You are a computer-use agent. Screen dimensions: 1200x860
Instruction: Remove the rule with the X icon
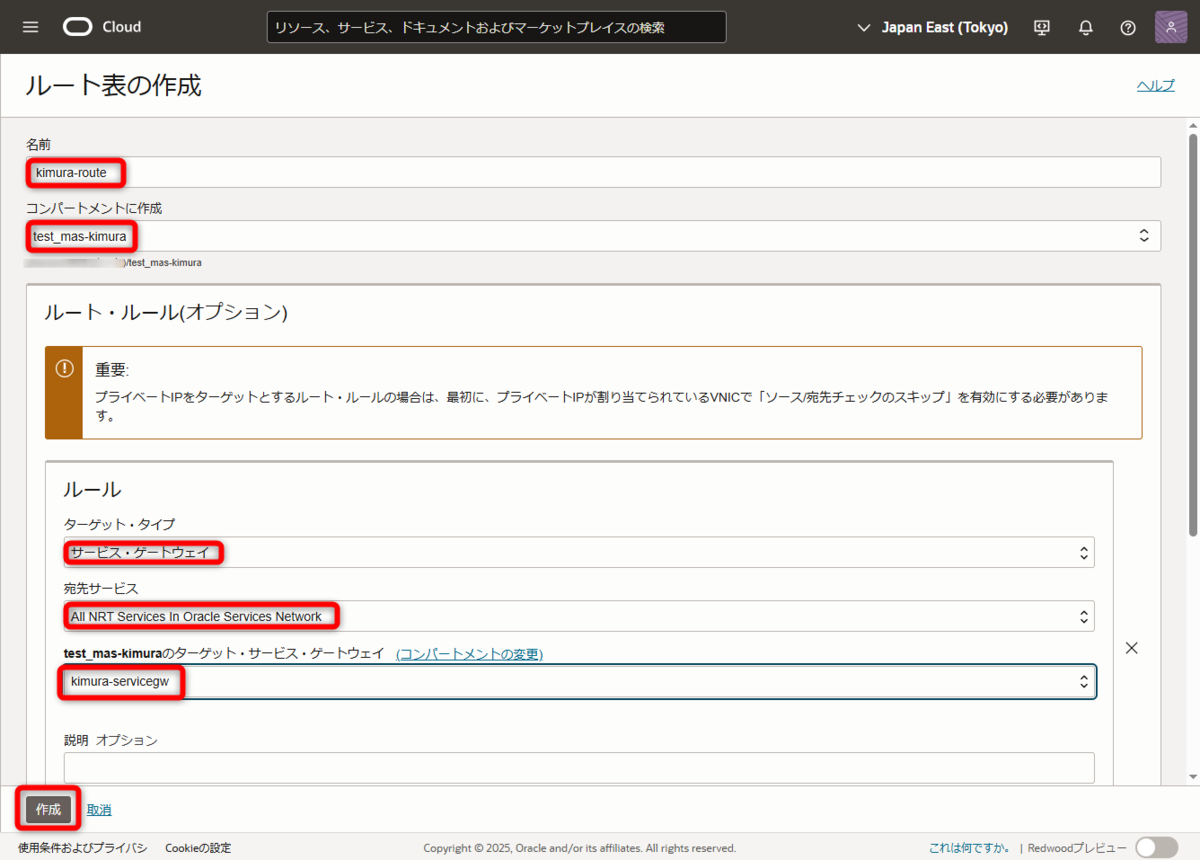point(1132,648)
